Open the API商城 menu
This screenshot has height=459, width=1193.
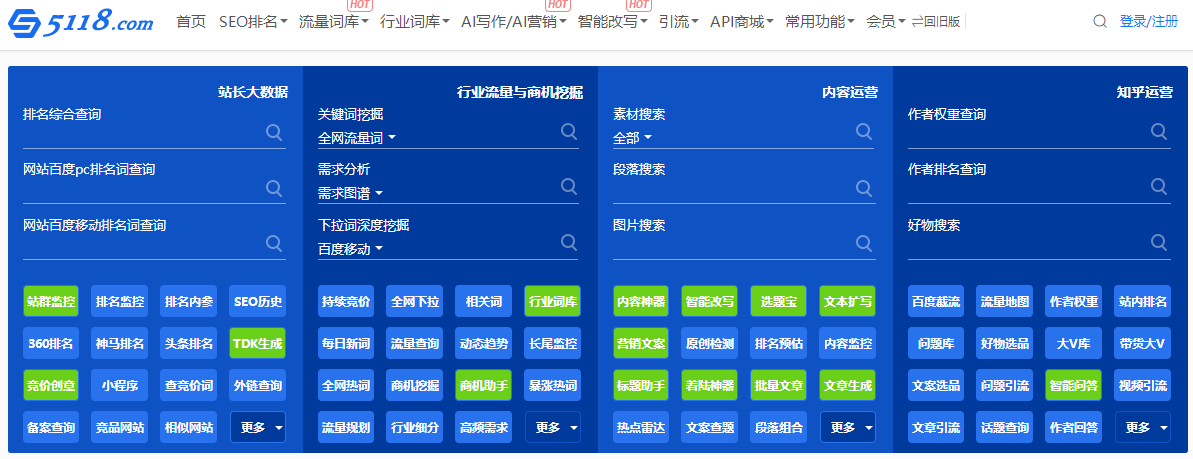click(742, 22)
